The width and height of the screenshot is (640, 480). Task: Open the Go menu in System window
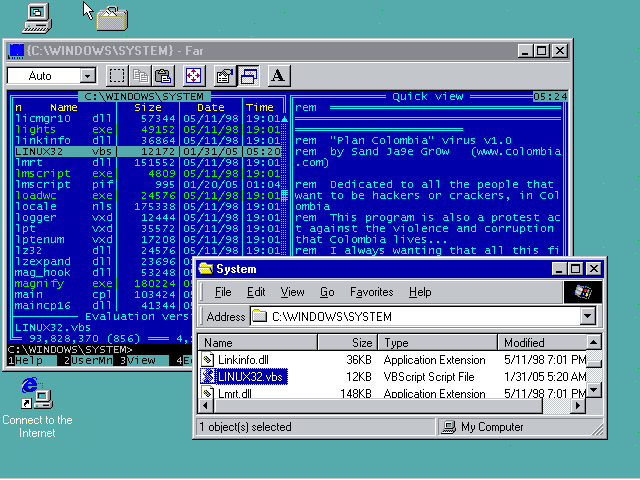[x=327, y=292]
